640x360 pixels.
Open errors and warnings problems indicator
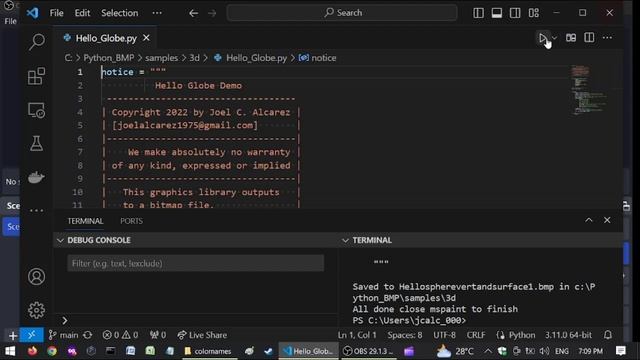coord(120,335)
